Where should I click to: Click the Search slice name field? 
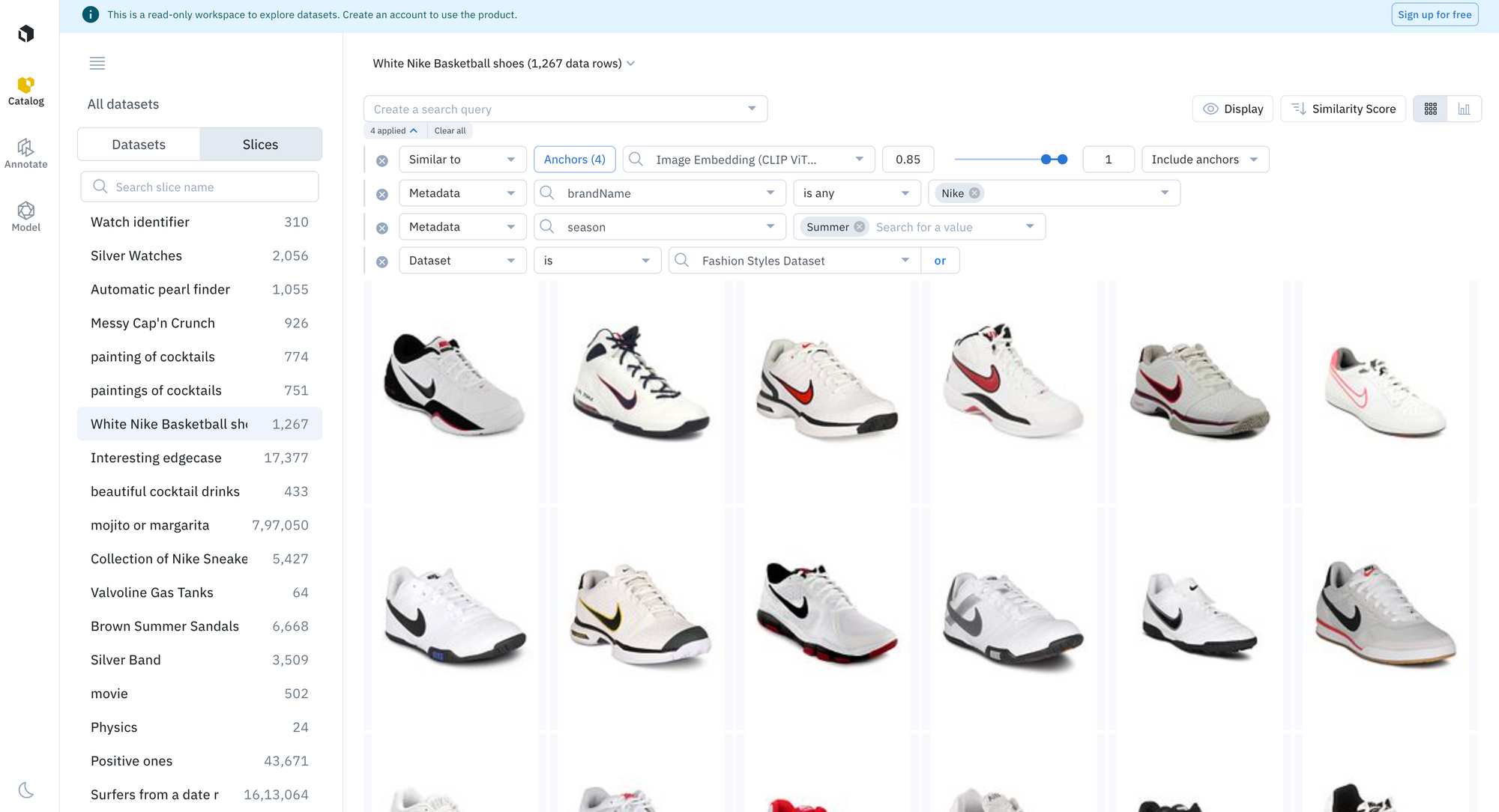point(199,187)
